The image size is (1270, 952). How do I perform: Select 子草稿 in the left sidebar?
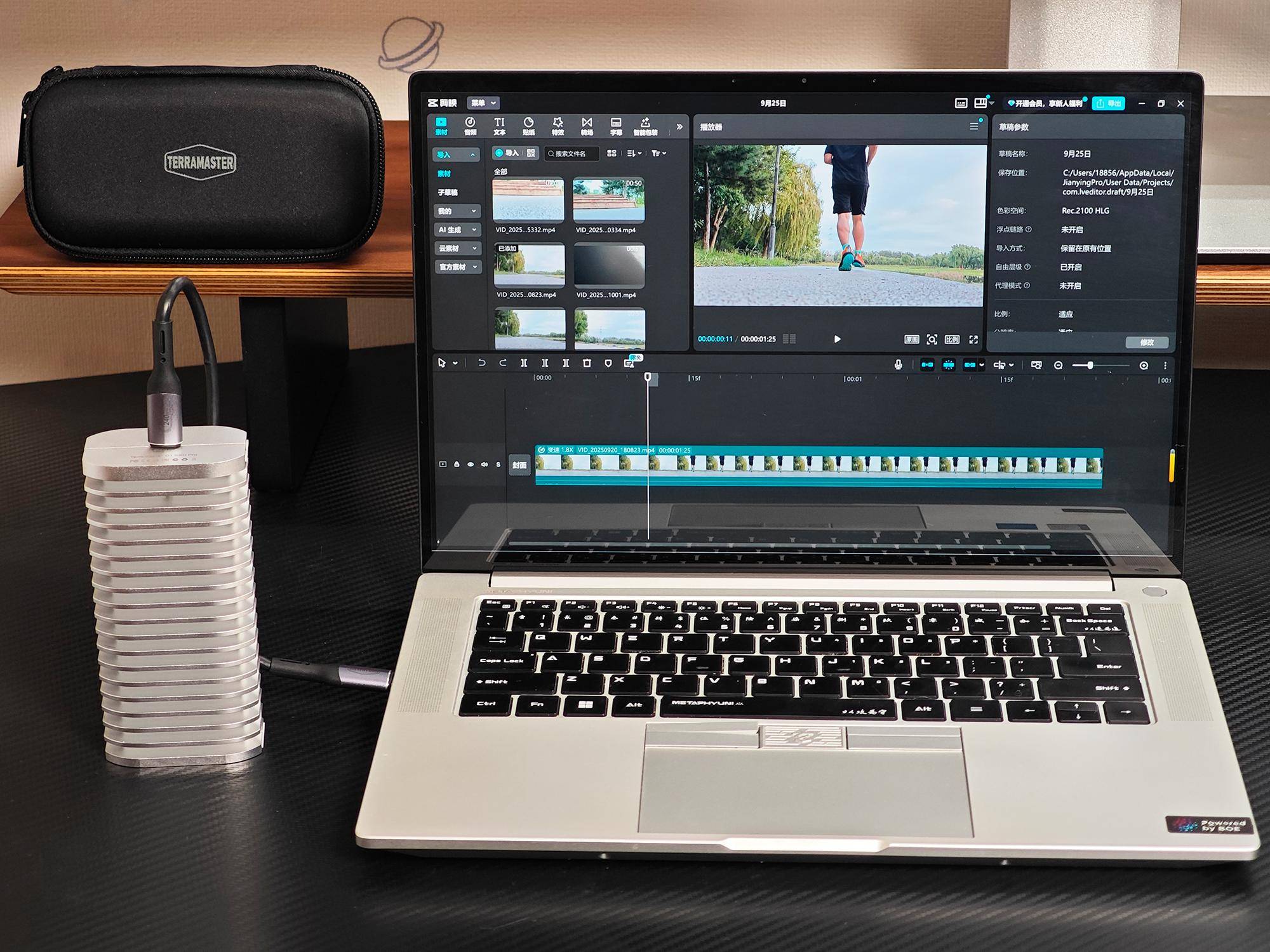pos(448,192)
